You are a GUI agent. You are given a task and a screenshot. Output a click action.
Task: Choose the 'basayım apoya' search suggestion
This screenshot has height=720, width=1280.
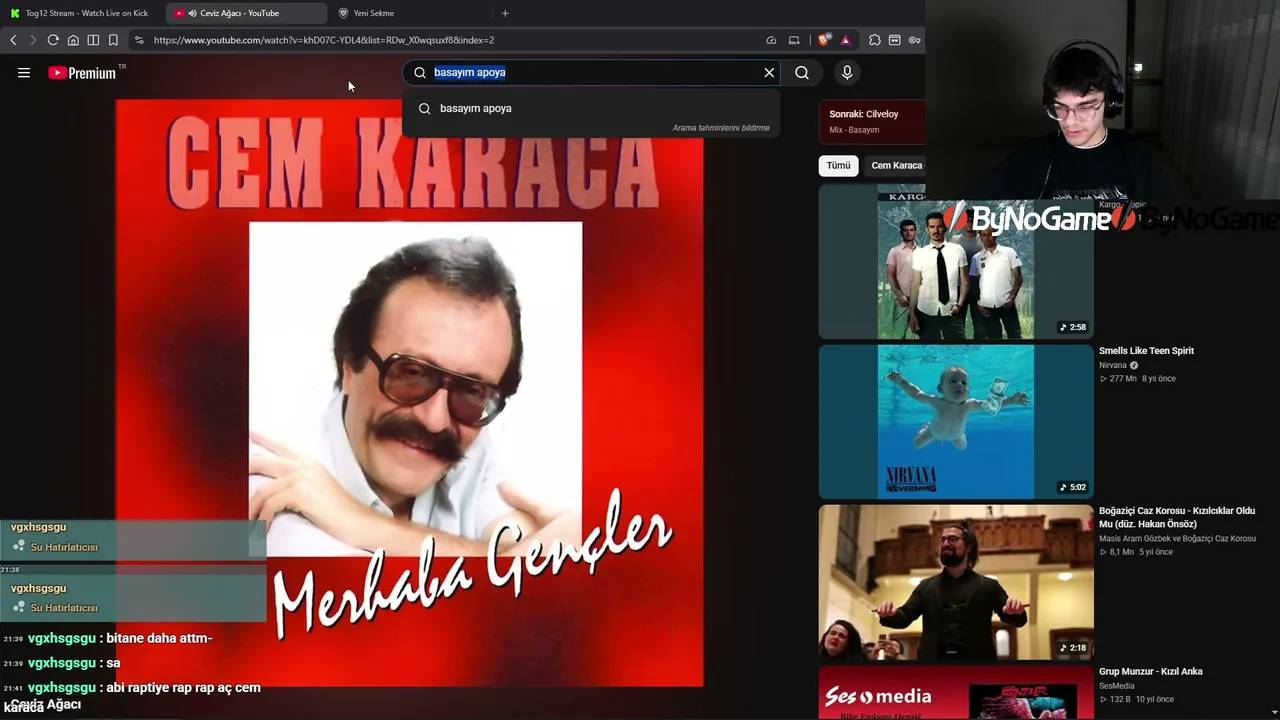tap(591, 108)
